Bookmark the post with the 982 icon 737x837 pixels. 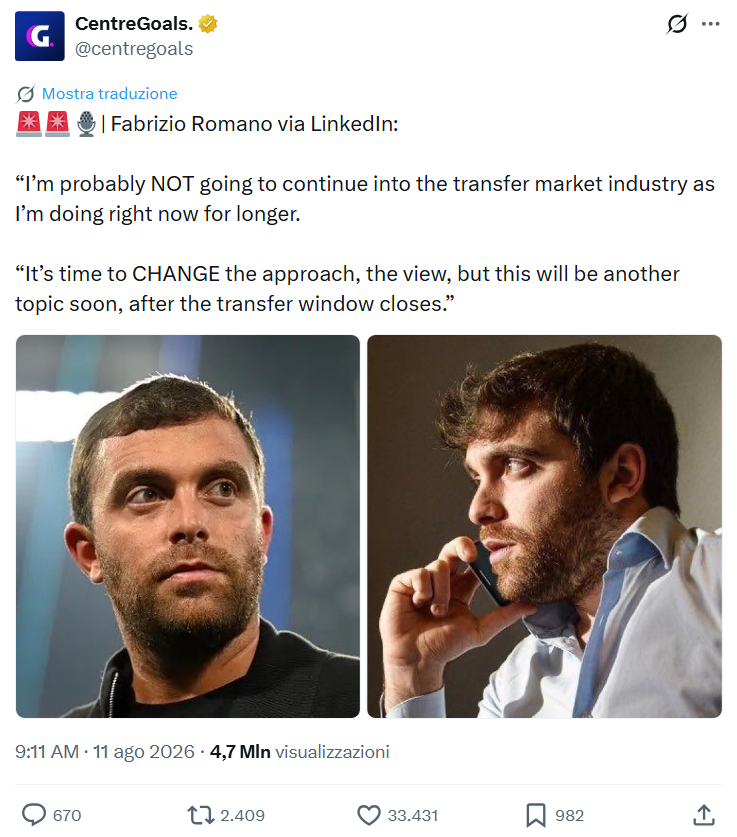pyautogui.click(x=535, y=815)
